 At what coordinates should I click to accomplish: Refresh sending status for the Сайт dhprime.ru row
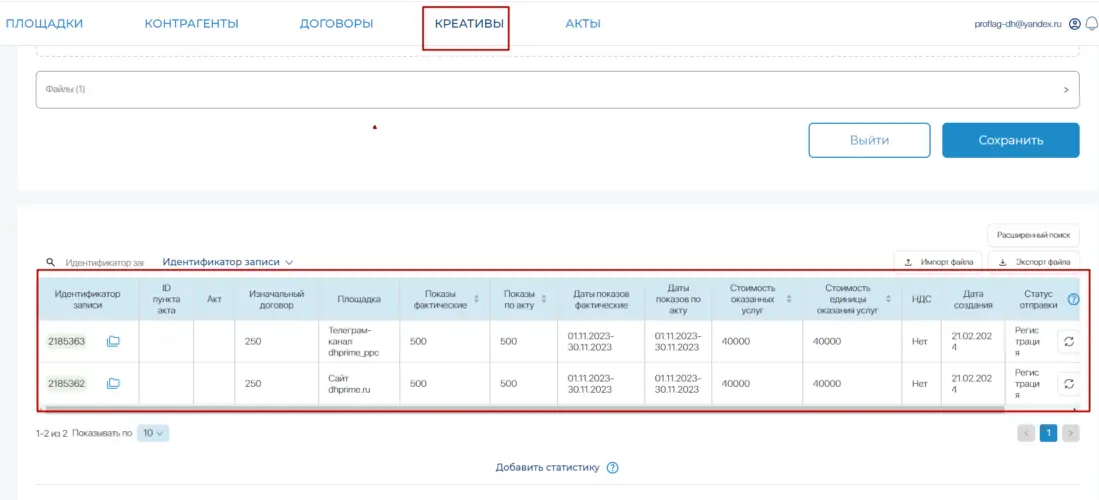click(1068, 383)
